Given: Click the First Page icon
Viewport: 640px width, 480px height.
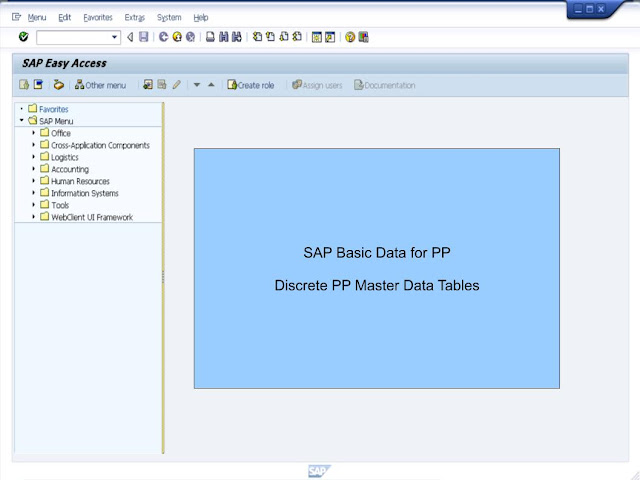Looking at the screenshot, I should (x=257, y=37).
